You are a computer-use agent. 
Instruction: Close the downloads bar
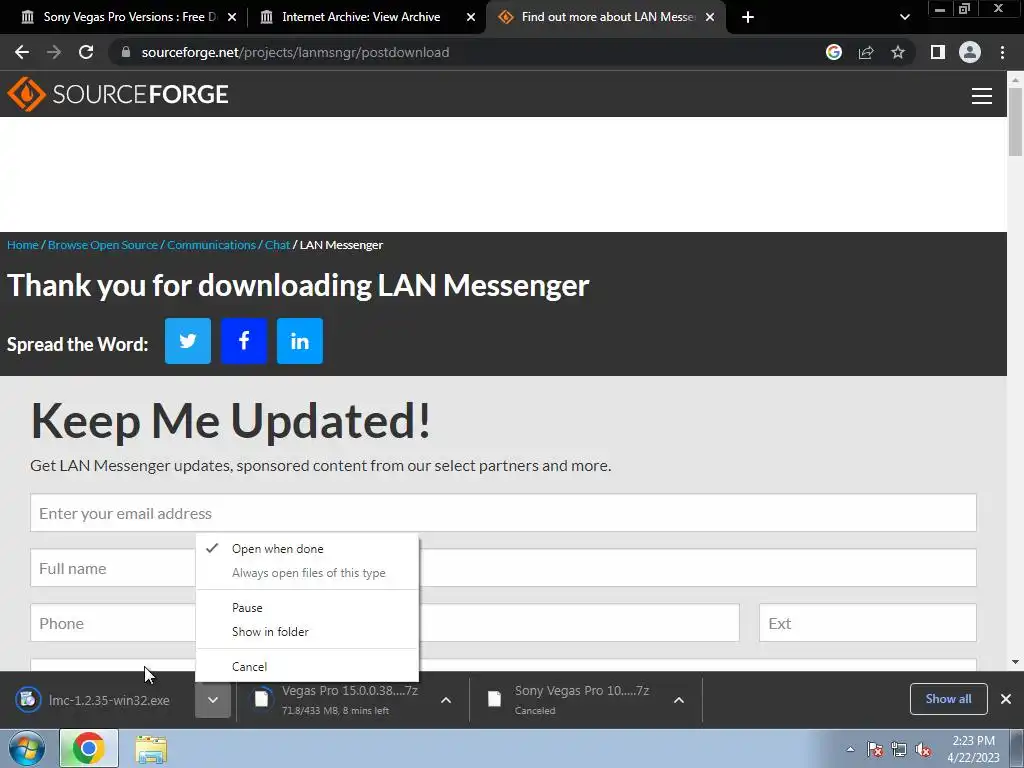click(1006, 699)
